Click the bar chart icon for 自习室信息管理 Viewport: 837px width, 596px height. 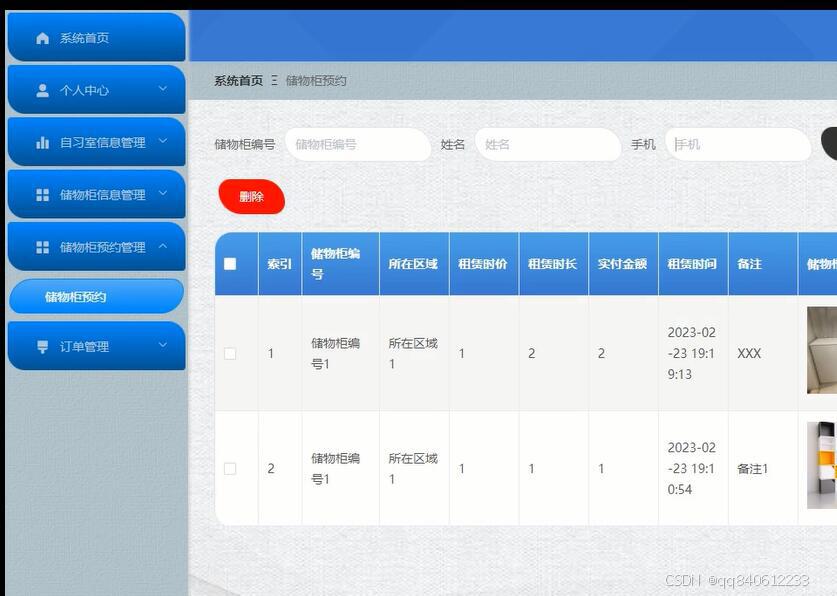pos(41,141)
